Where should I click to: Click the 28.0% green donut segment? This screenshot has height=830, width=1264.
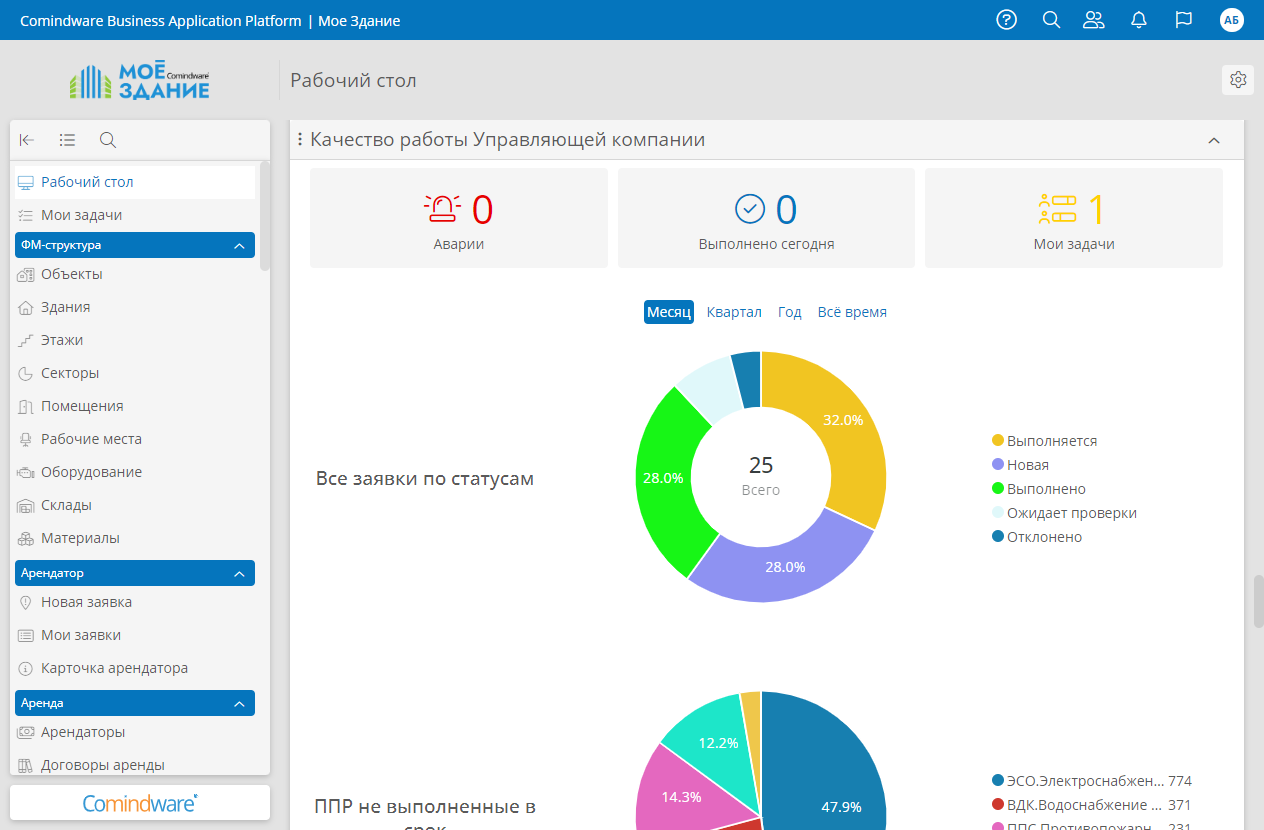(663, 478)
